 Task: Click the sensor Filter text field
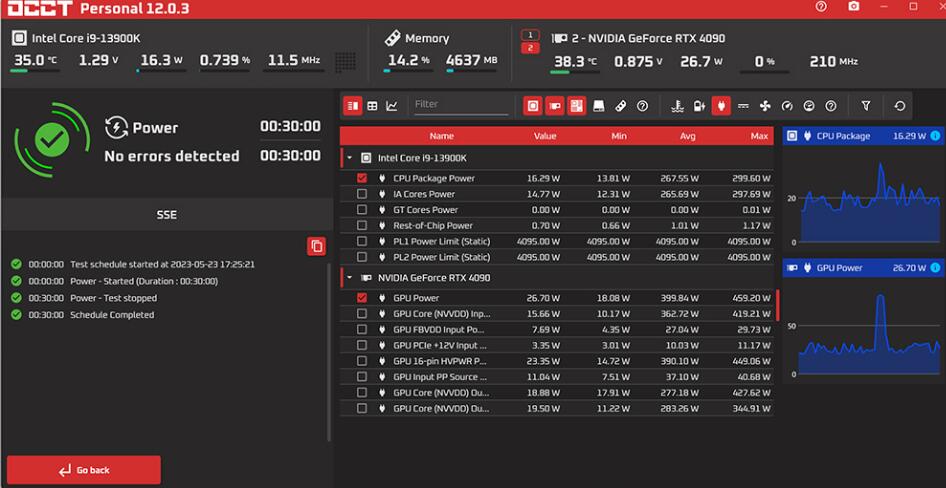(x=460, y=104)
